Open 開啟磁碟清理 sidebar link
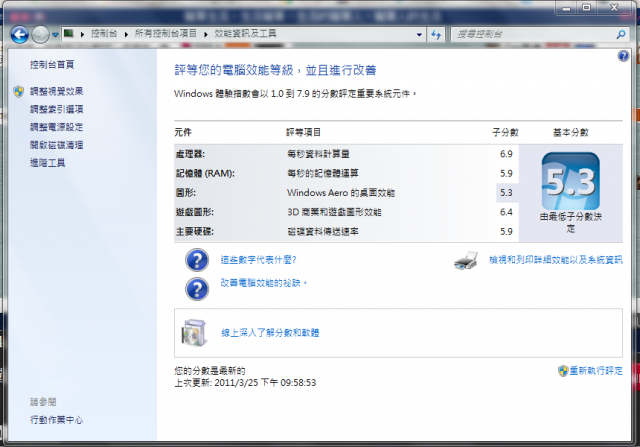This screenshot has width=640, height=447. pos(56,145)
